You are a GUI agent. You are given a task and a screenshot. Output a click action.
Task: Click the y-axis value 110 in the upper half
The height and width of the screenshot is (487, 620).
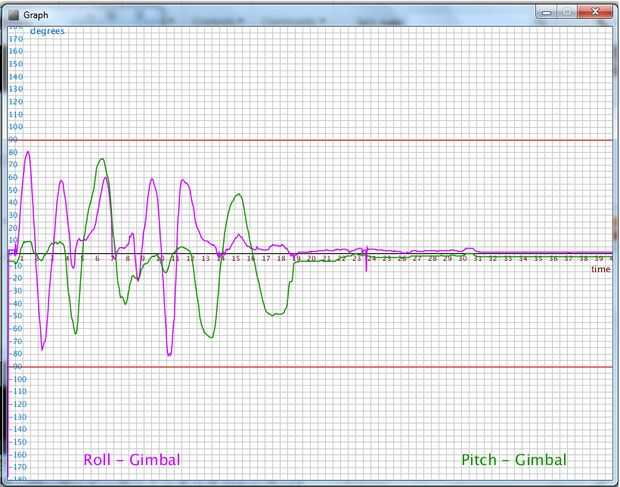pos(16,115)
